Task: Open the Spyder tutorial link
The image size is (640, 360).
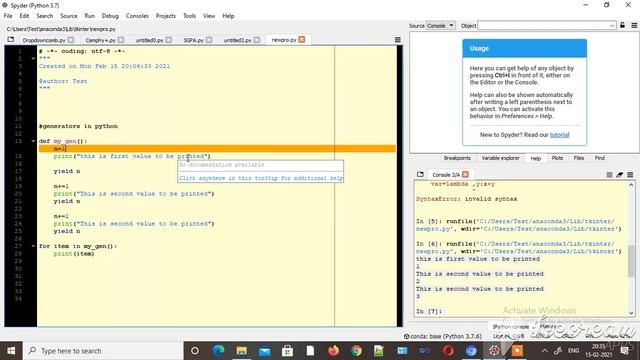Action: [x=559, y=135]
